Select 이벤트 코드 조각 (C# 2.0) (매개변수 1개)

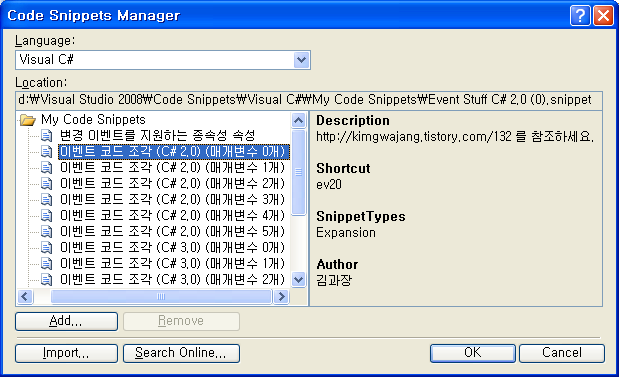[173, 168]
